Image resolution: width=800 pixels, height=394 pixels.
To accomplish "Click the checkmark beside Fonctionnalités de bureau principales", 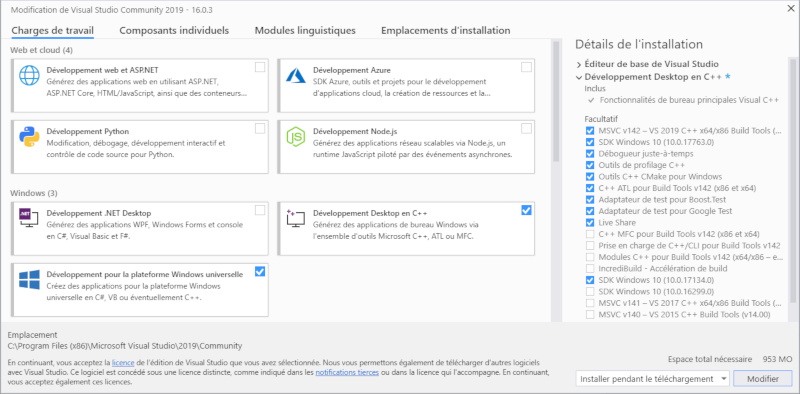I will click(591, 101).
